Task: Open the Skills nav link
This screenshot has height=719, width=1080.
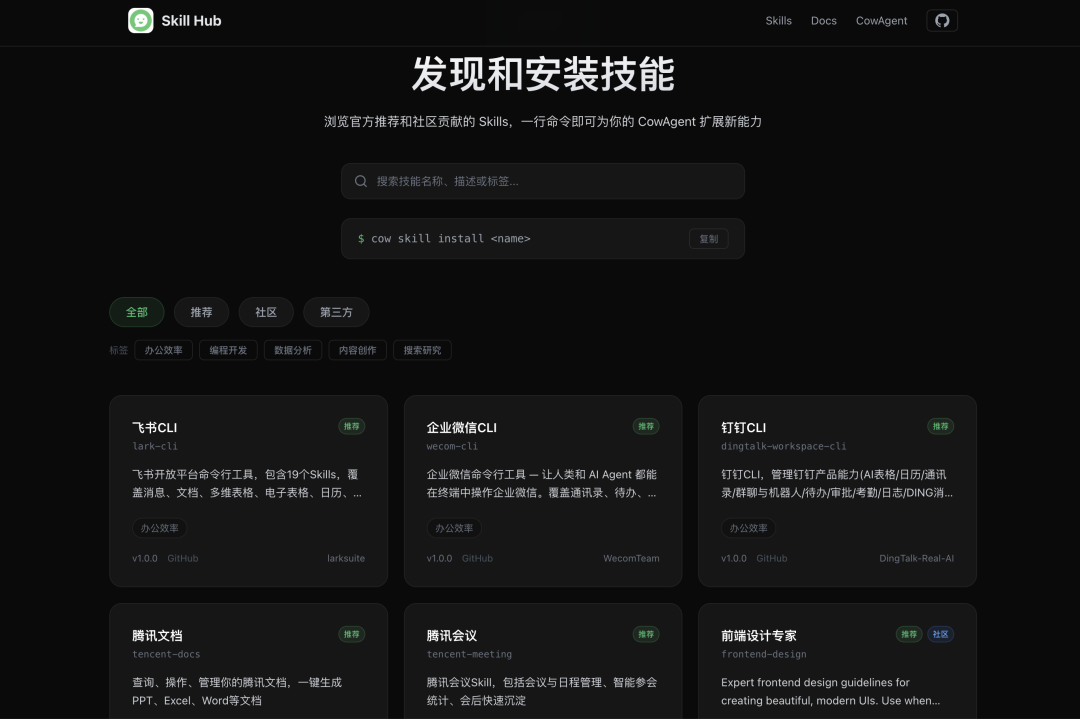Action: [x=778, y=21]
